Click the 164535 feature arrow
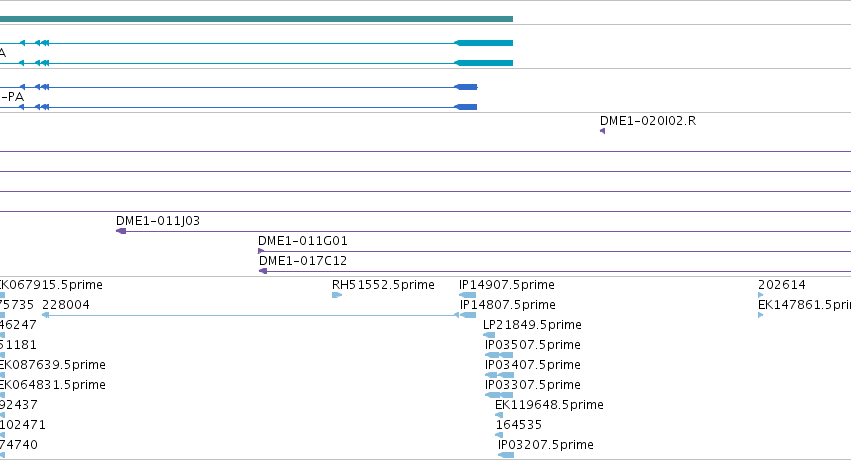This screenshot has width=851, height=460. click(x=499, y=435)
